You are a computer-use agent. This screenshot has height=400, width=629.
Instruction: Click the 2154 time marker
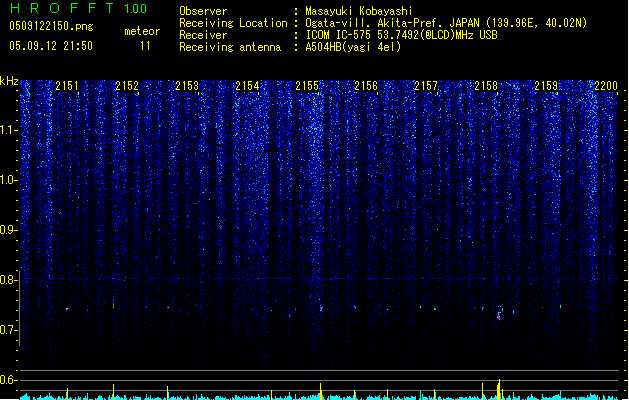pos(247,85)
